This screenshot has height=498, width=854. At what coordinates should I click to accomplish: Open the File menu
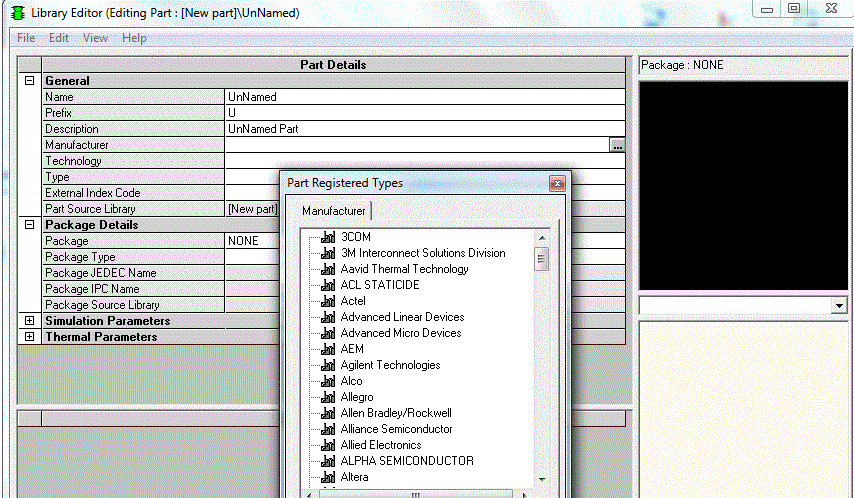click(26, 38)
